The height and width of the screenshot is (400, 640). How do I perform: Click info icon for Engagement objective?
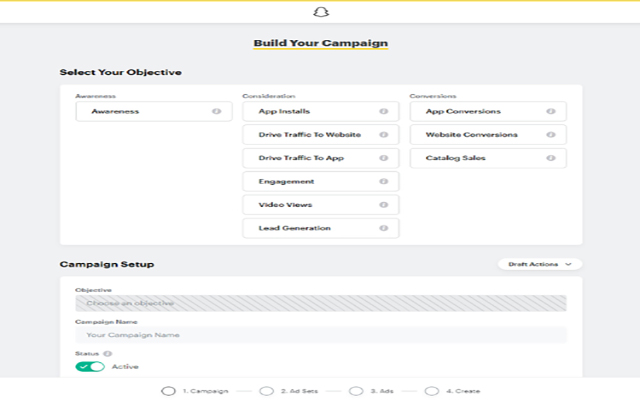[x=383, y=182]
